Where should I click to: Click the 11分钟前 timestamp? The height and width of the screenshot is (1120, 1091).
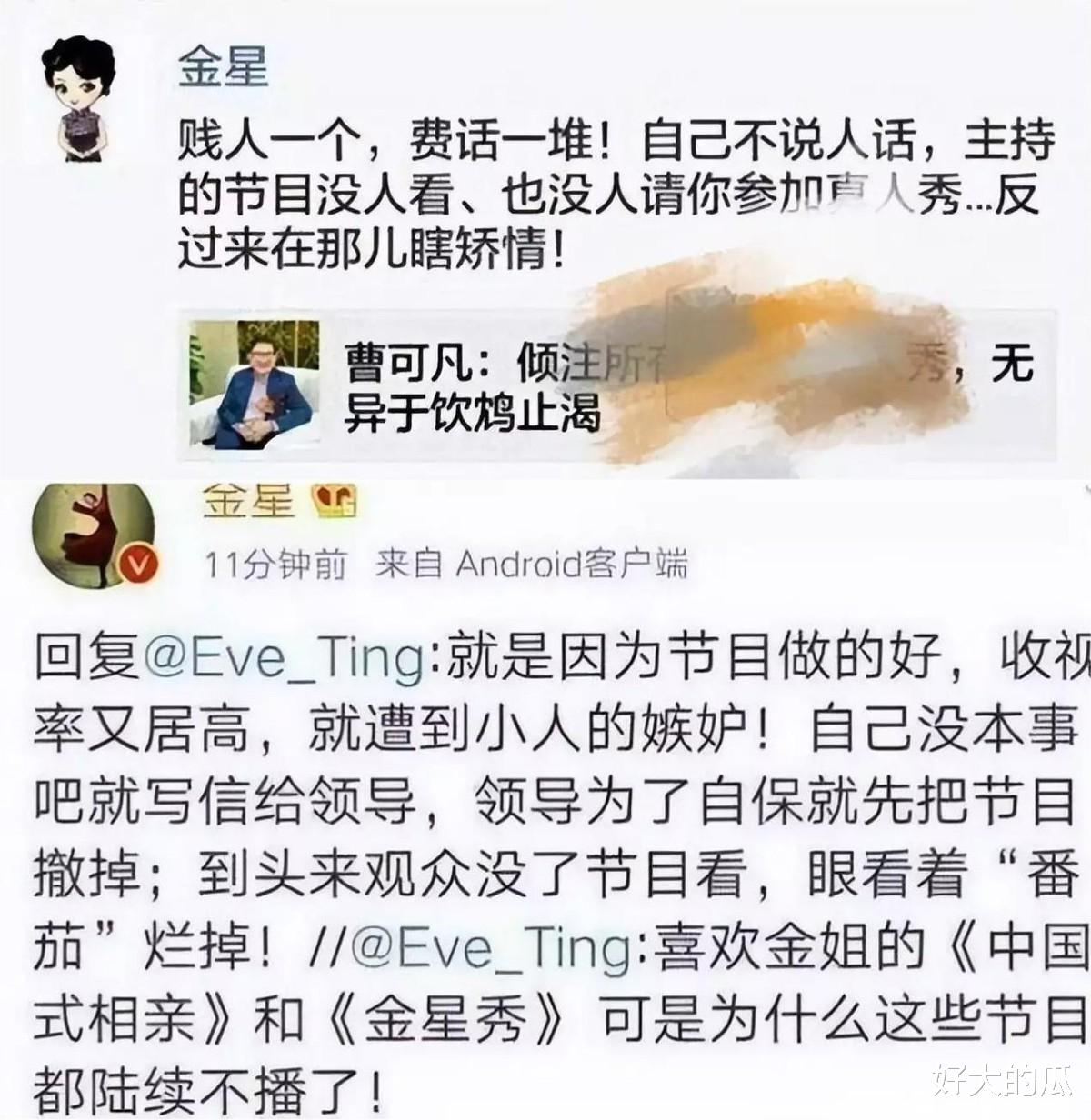276,565
